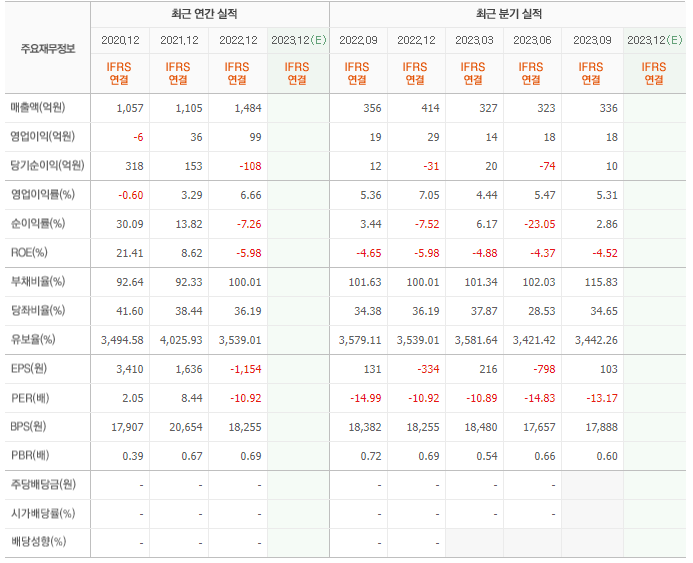Image resolution: width=693 pixels, height=563 pixels.
Task: Click the operating margin value -0.60
Action: pos(131,195)
